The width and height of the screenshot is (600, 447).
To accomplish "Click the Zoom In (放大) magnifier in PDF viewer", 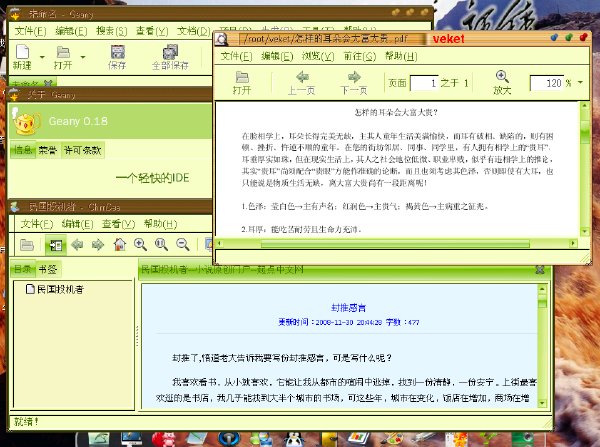I will 502,77.
